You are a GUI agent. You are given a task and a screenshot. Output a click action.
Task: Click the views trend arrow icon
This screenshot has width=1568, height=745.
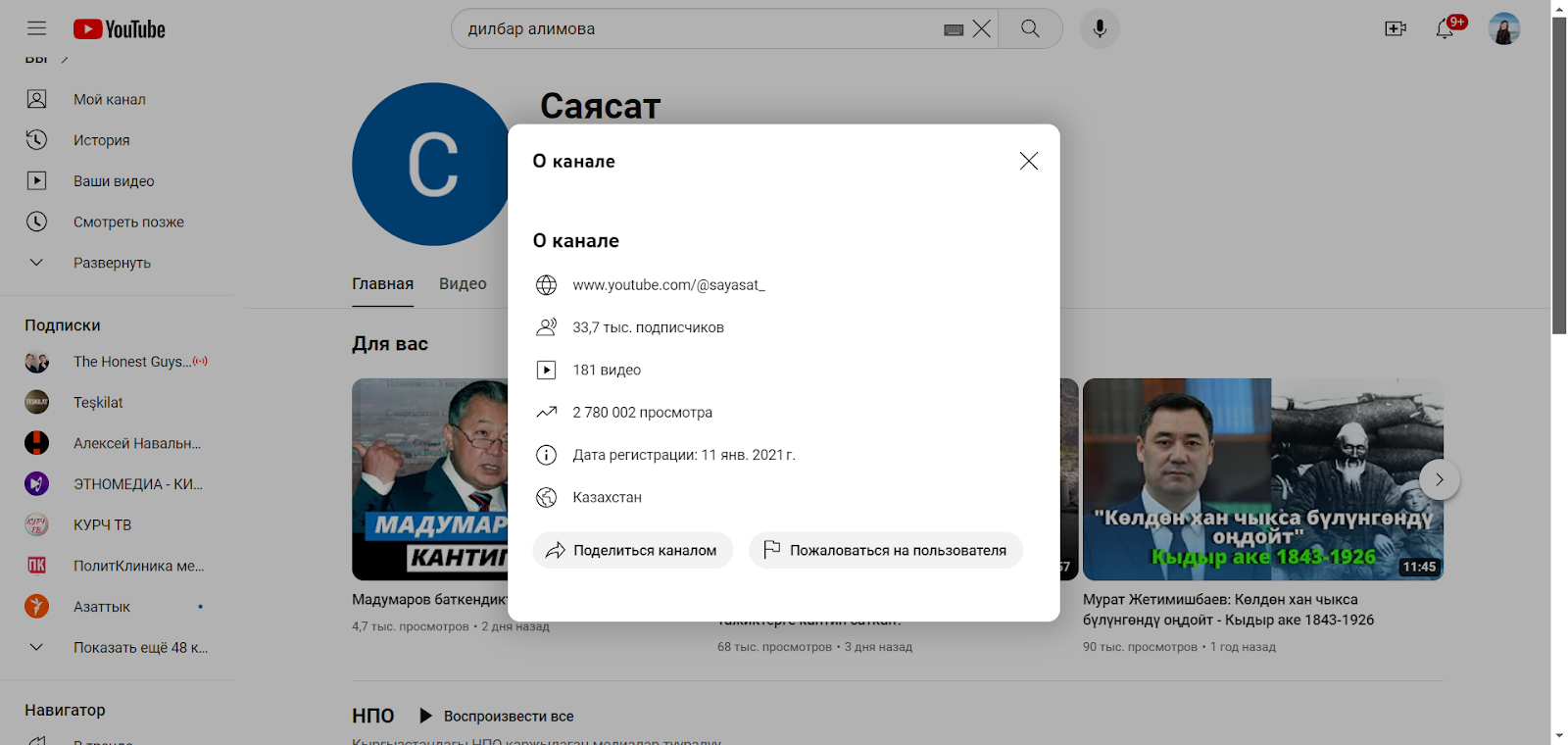tap(546, 413)
